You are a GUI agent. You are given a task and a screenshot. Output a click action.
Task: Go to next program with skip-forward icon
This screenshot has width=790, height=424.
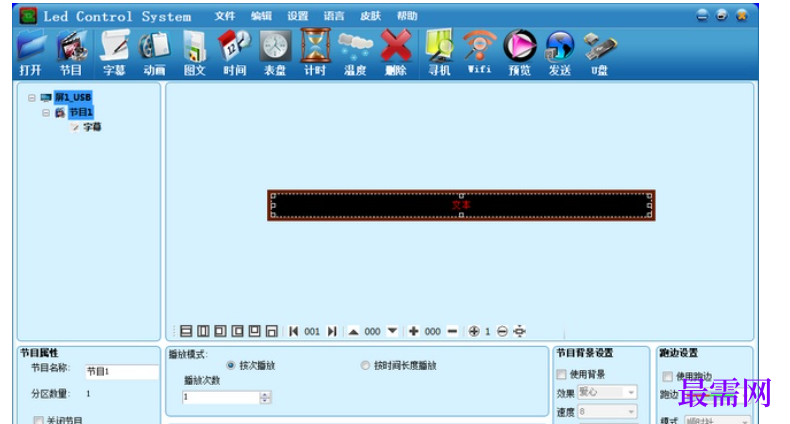(x=332, y=331)
